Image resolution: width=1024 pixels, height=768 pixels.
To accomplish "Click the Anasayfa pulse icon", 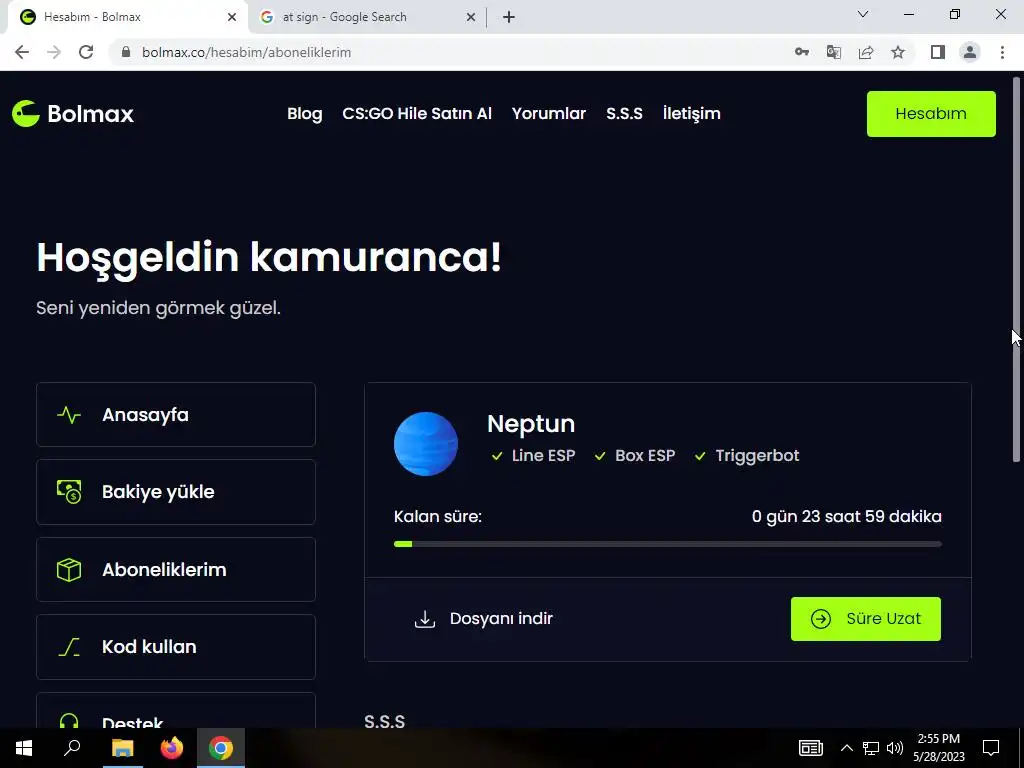I will (69, 415).
